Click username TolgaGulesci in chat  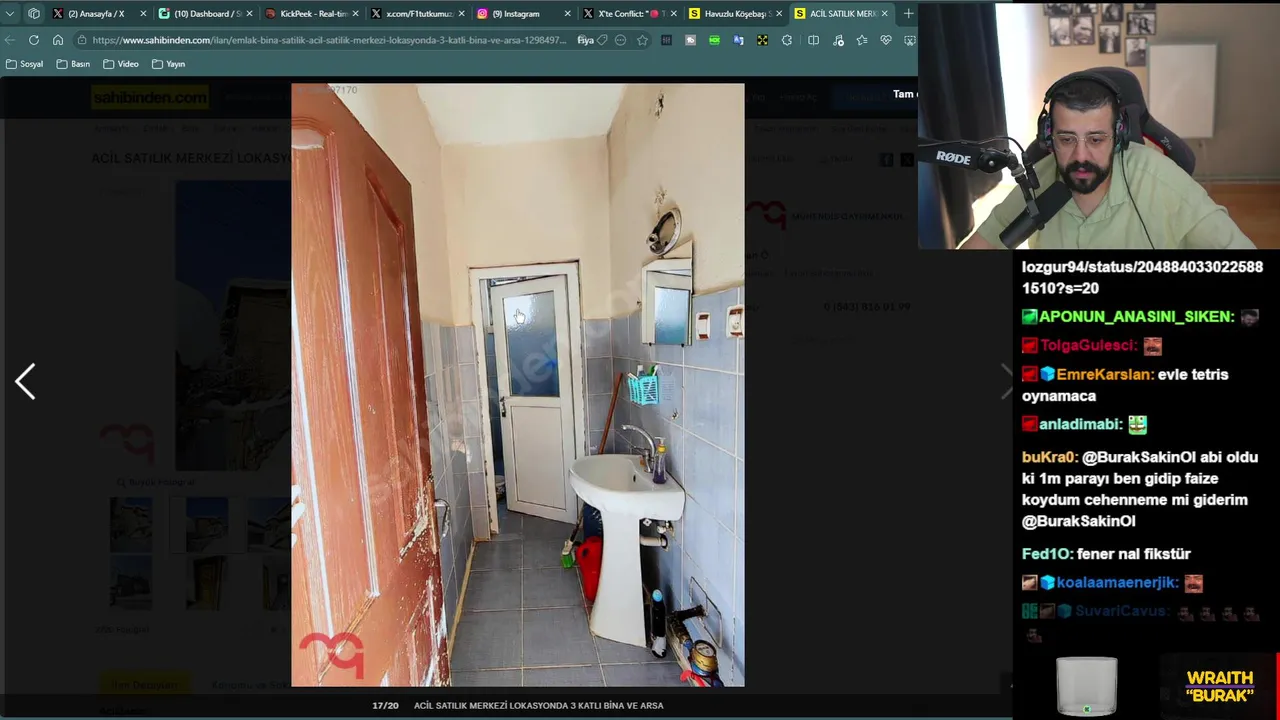point(1087,345)
